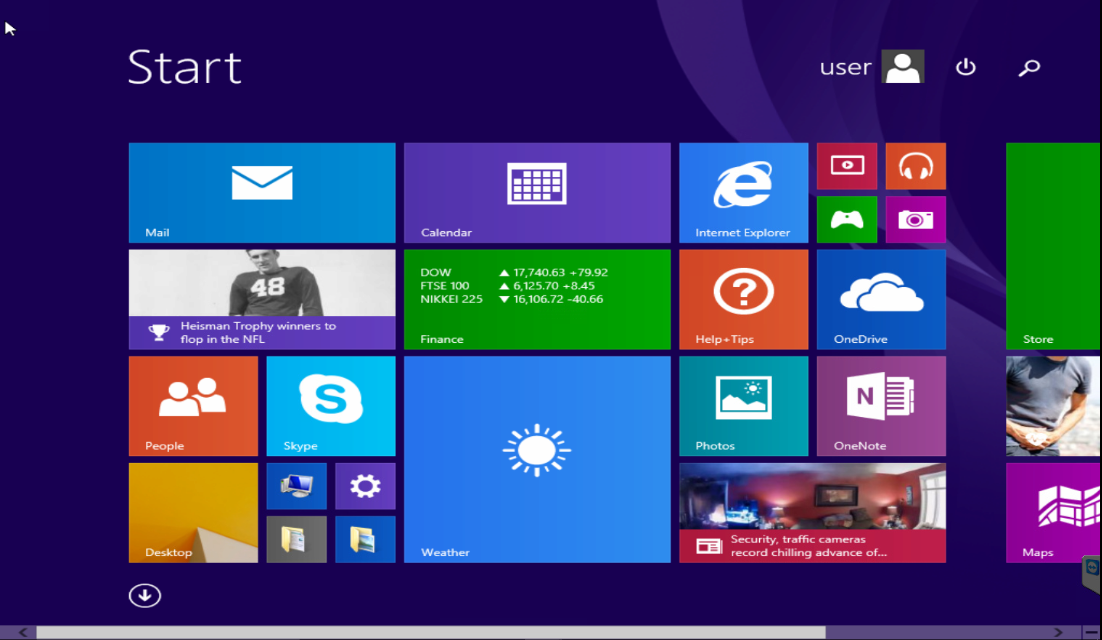Launch the Skype tile
Image resolution: width=1102 pixels, height=640 pixels.
pyautogui.click(x=331, y=406)
